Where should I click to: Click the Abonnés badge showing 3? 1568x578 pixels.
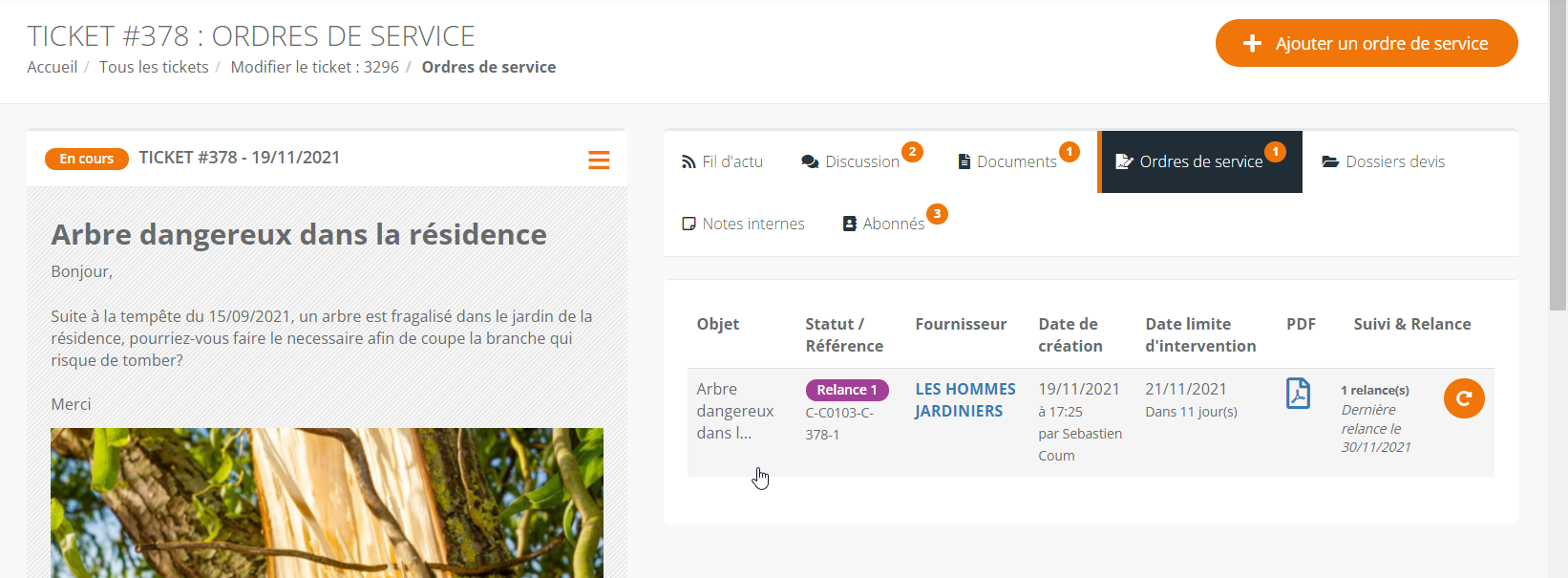(938, 213)
